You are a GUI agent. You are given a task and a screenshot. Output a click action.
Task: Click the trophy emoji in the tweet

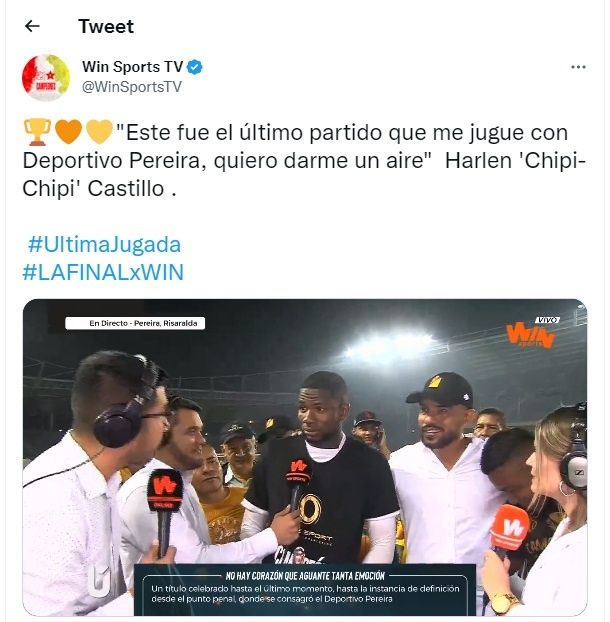coord(38,132)
